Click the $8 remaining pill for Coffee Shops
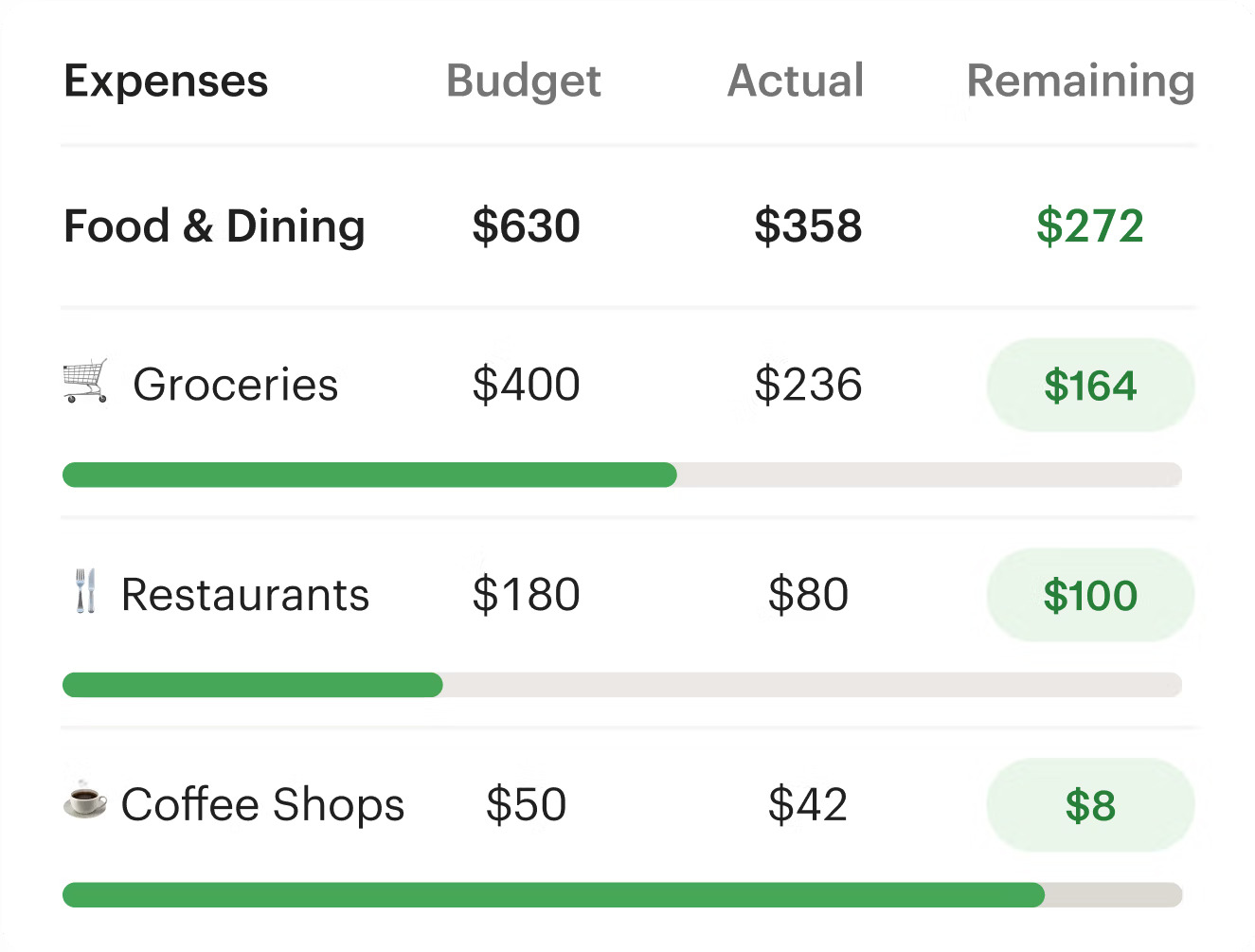This screenshot has width=1255, height=952. coord(1089,805)
